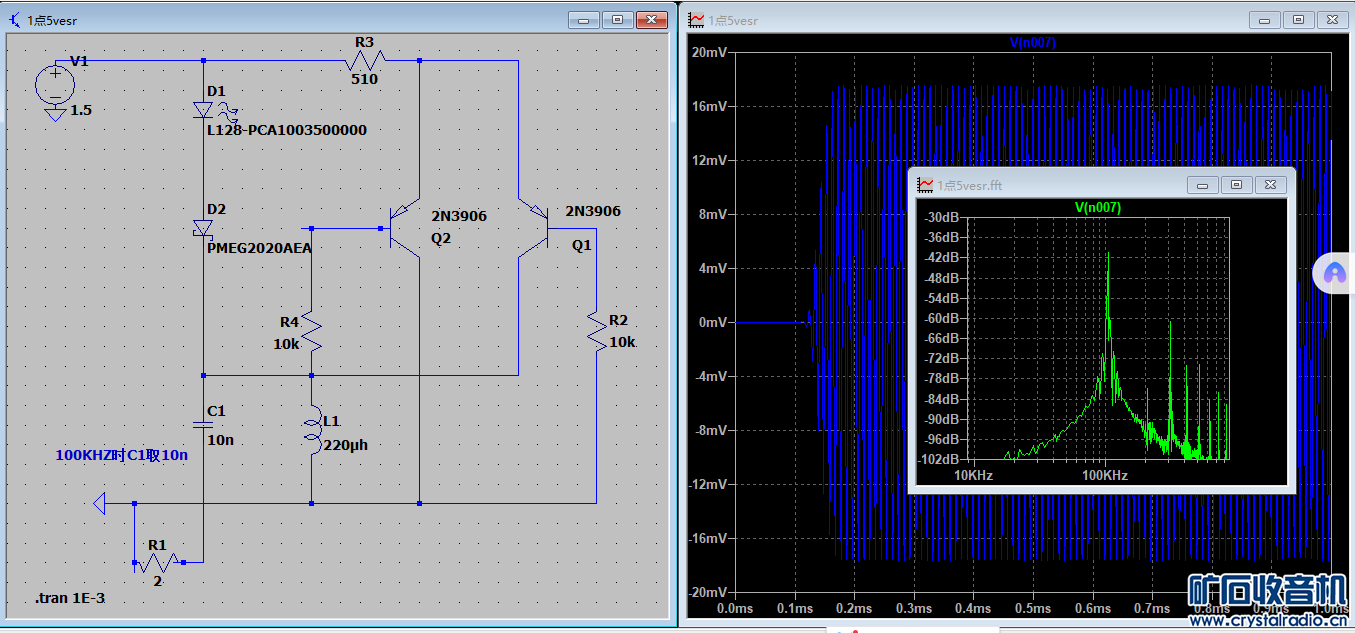Minimize the waveform plot window

(1266, 20)
